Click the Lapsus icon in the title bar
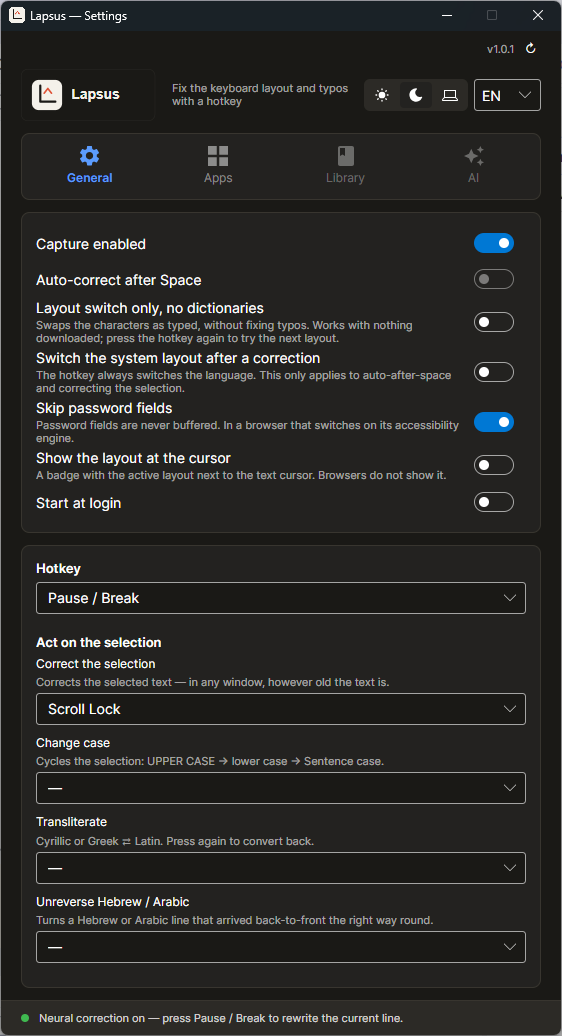The image size is (562, 1036). click(17, 15)
